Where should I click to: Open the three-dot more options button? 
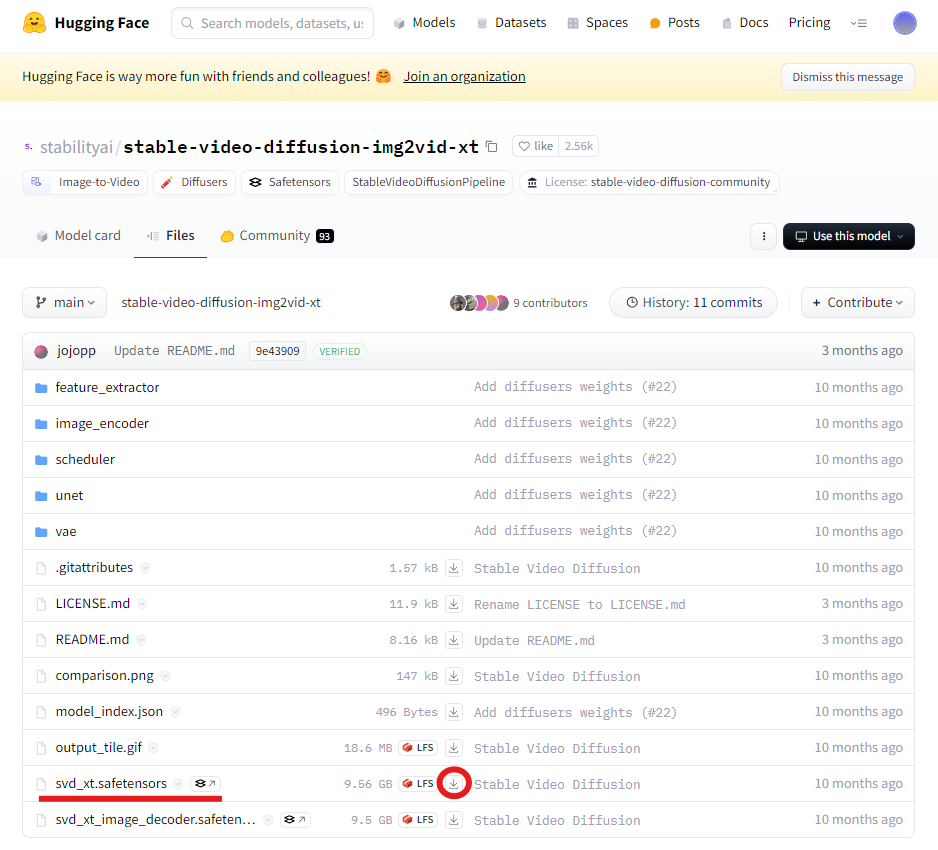click(x=763, y=236)
